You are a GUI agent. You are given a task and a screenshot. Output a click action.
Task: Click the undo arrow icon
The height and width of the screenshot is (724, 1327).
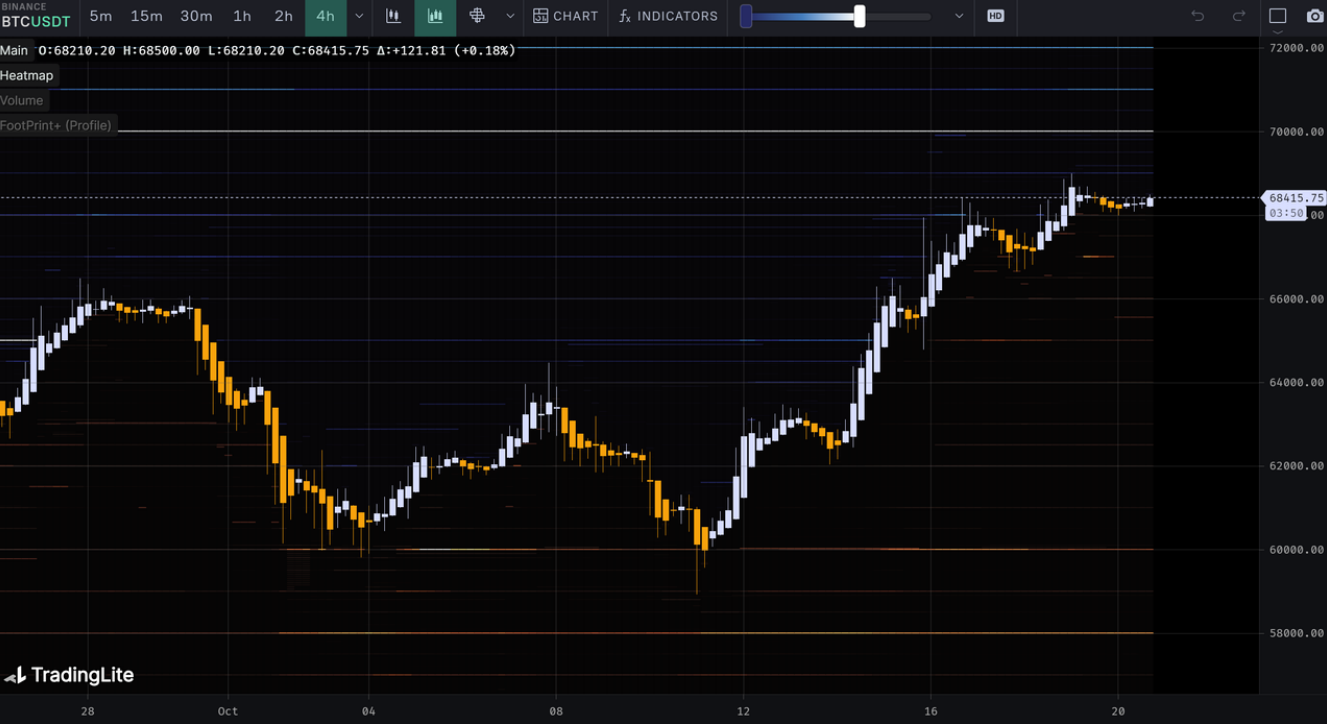(1198, 16)
